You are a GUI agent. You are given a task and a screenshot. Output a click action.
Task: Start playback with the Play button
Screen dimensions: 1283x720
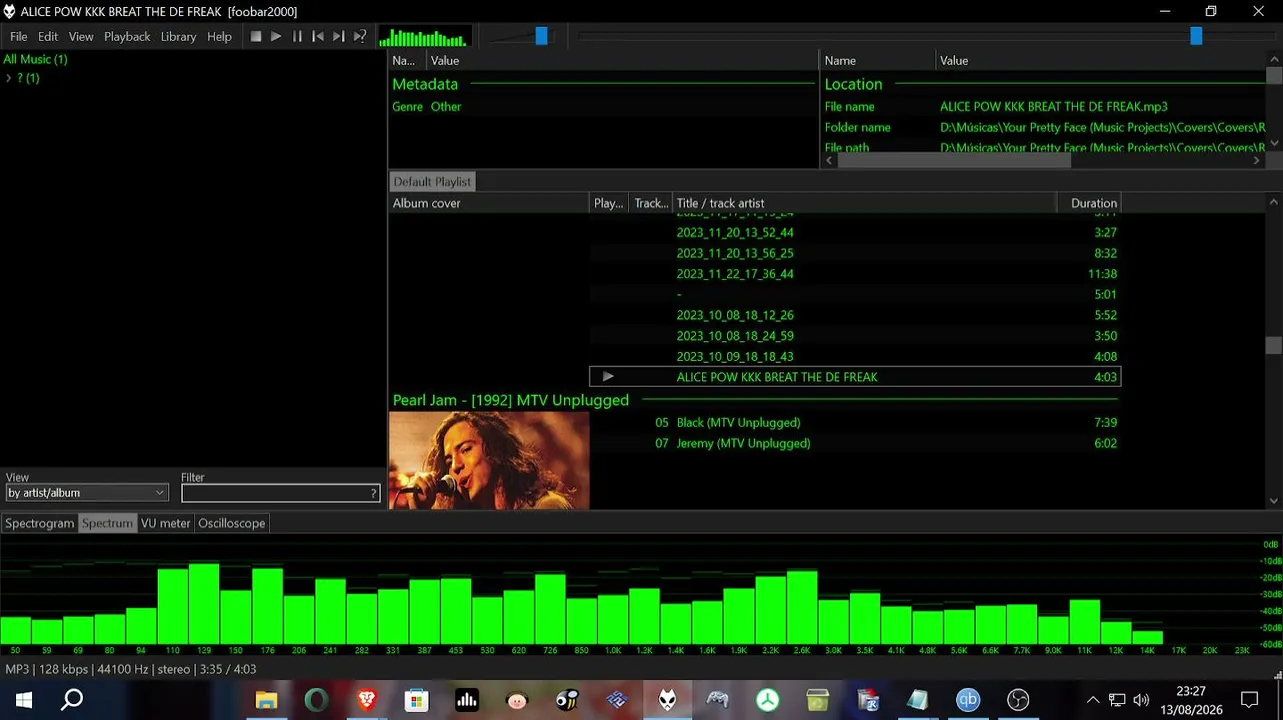tap(276, 37)
